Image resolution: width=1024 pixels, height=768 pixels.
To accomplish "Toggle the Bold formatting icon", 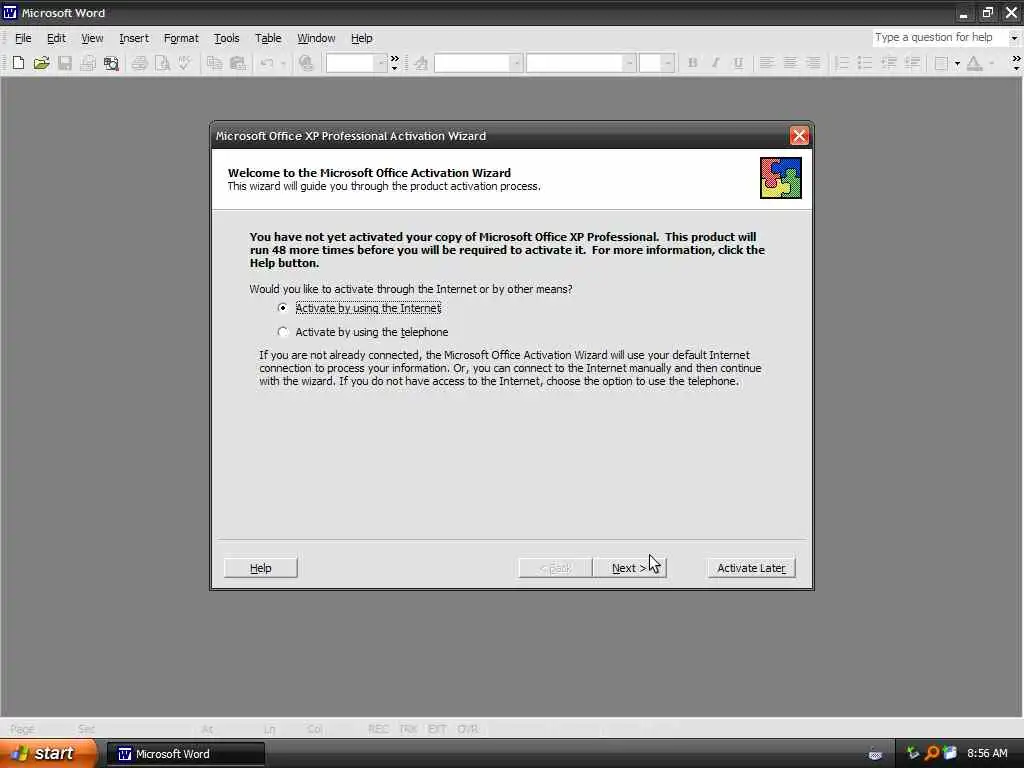I will [692, 63].
